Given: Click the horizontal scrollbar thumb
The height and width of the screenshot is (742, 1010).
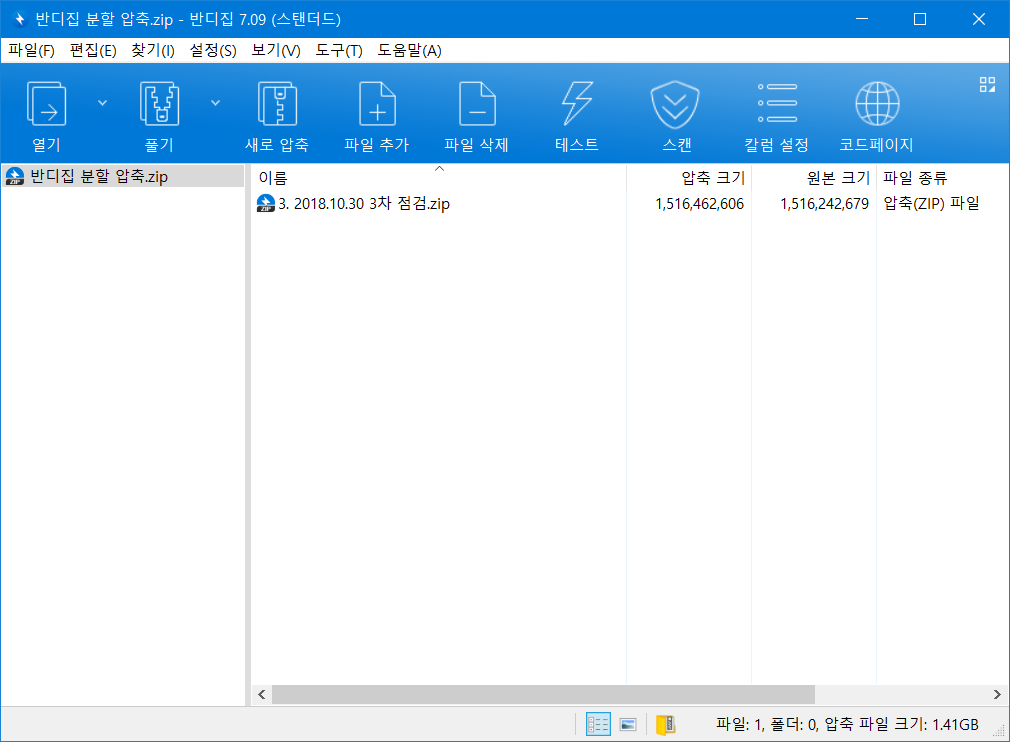Looking at the screenshot, I should pos(543,694).
